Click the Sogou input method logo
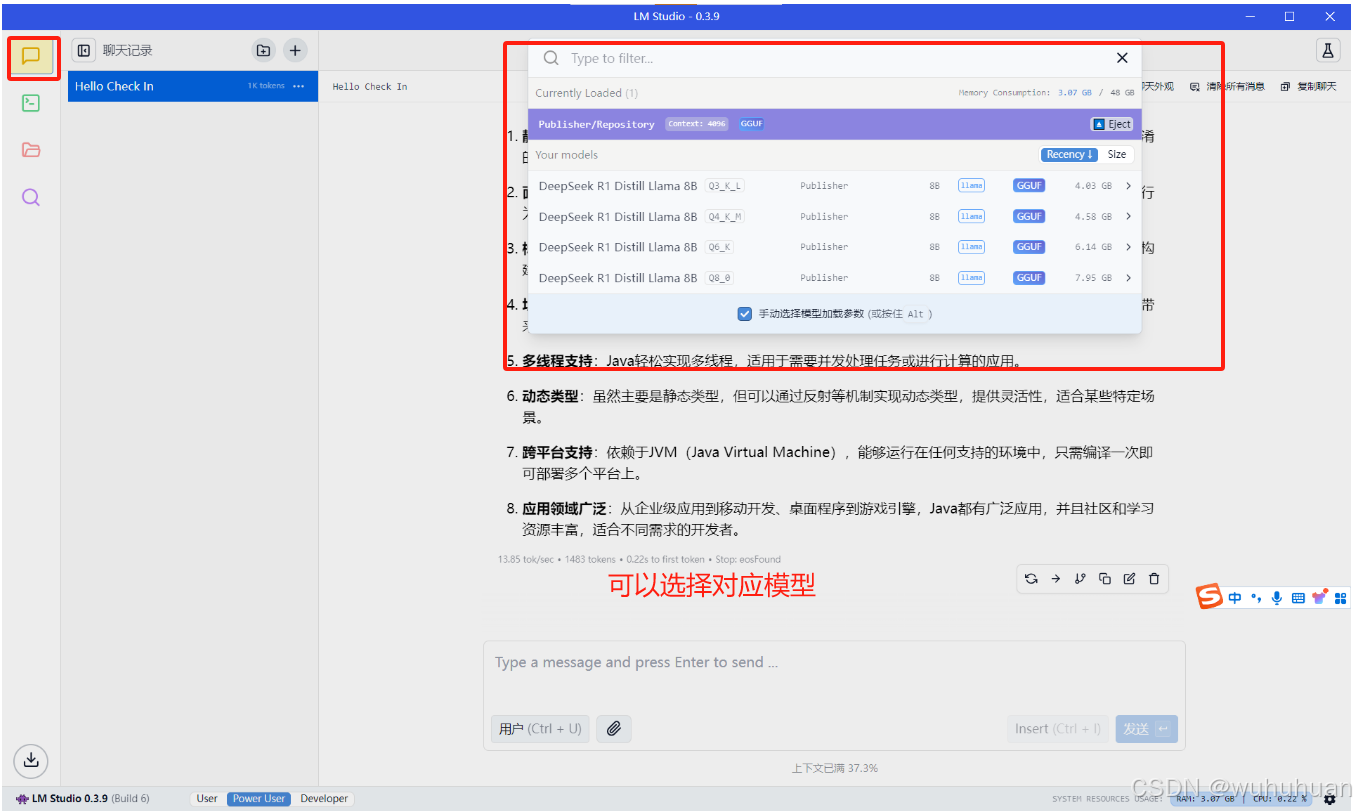This screenshot has width=1357, height=811. click(x=1210, y=597)
